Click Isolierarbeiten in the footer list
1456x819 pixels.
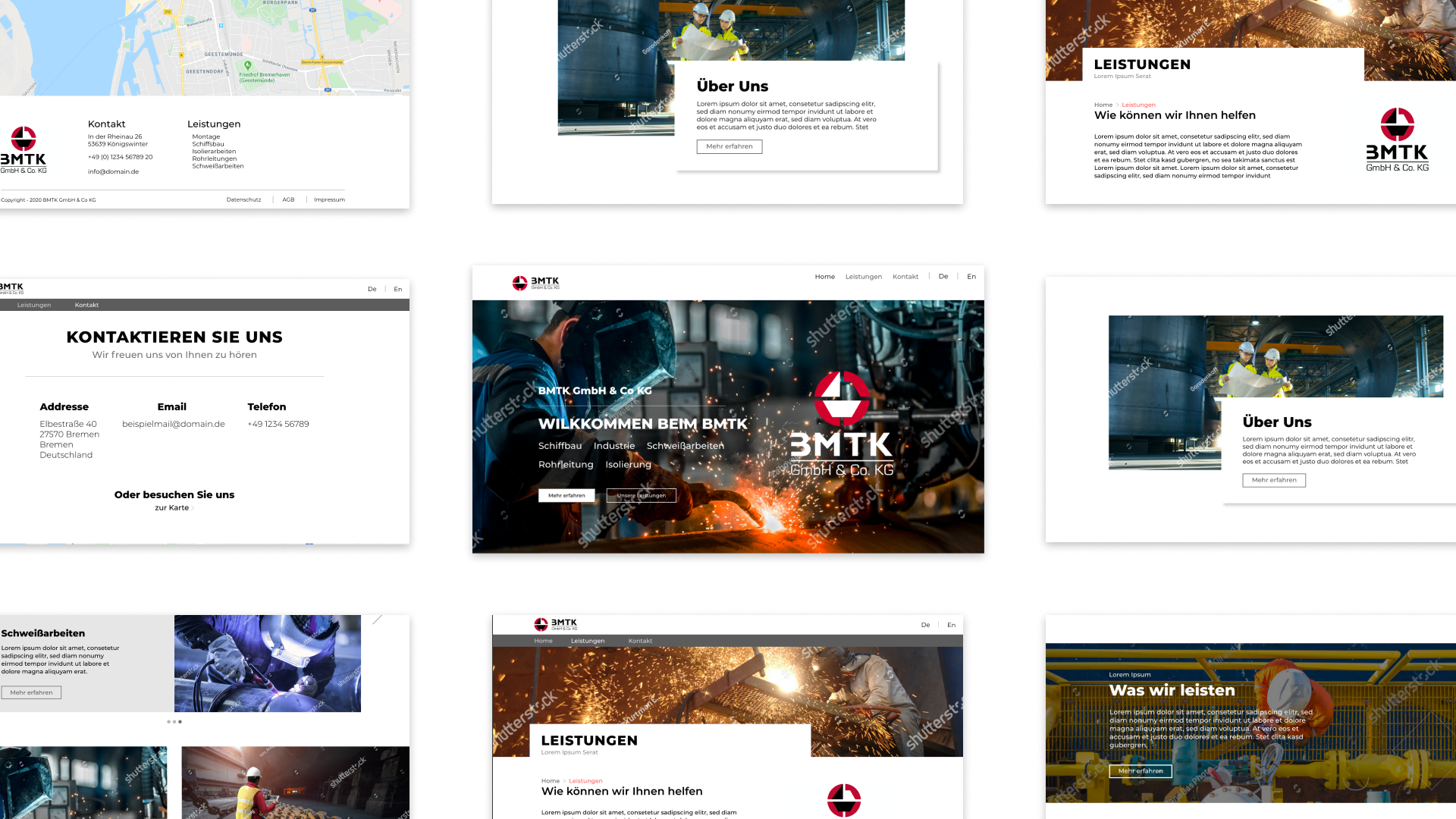pyautogui.click(x=214, y=152)
